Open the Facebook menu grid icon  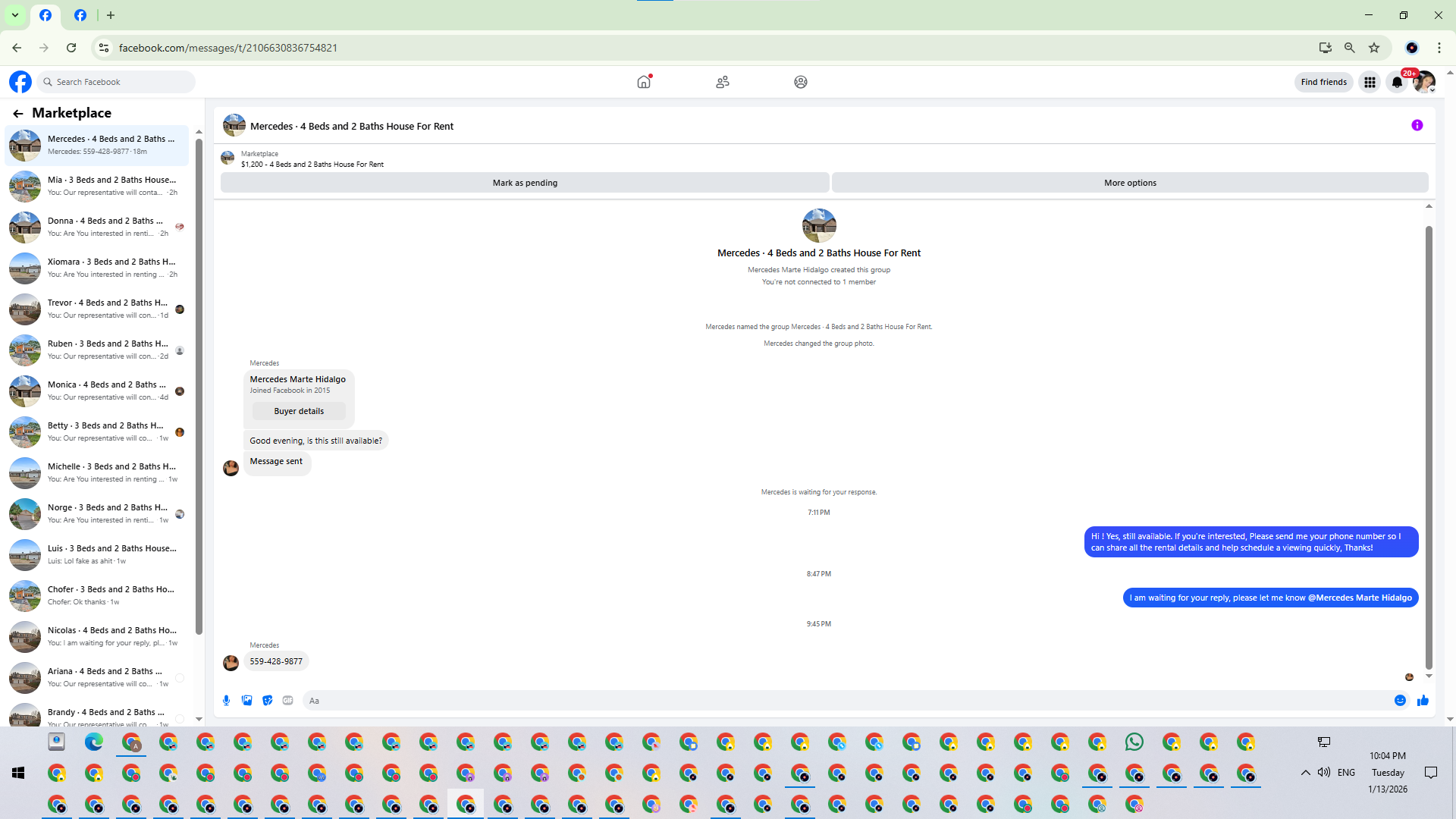point(1370,82)
